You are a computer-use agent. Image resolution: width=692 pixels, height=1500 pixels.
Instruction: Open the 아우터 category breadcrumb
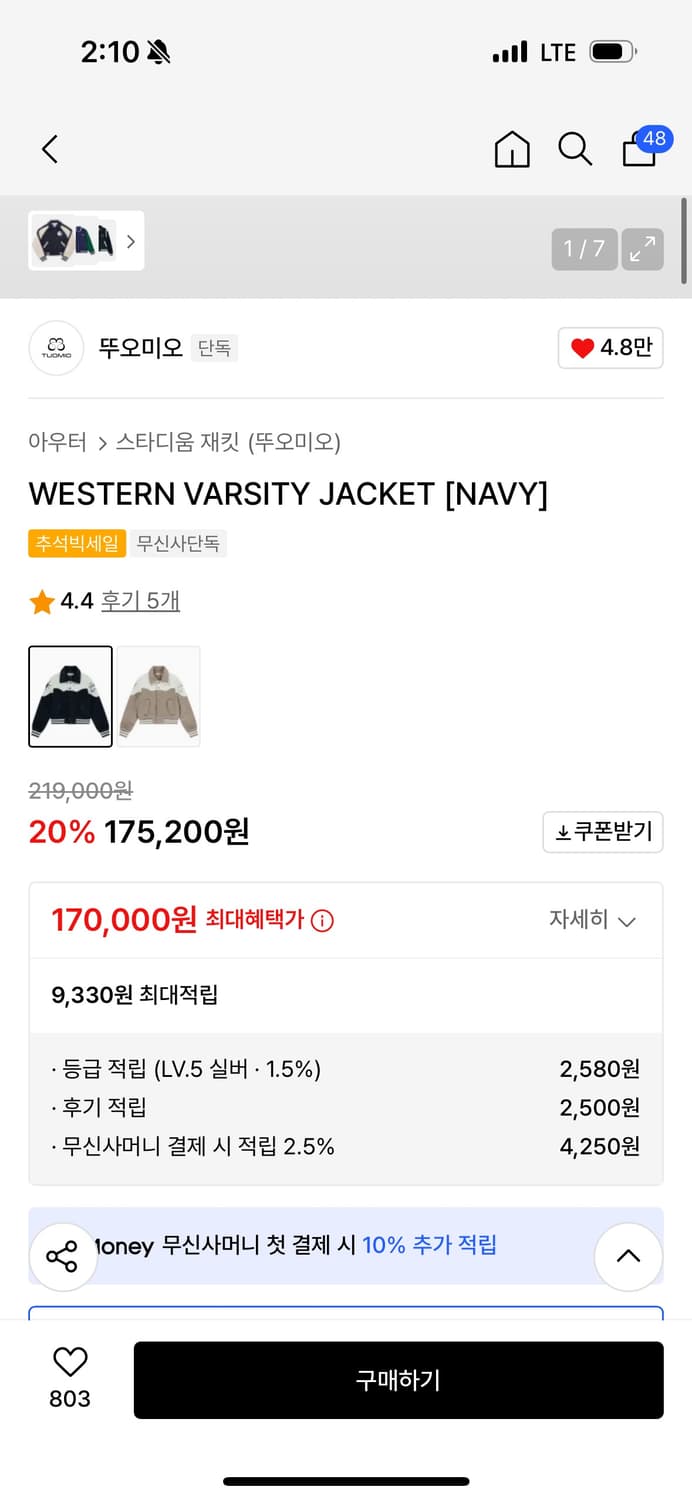coord(57,442)
